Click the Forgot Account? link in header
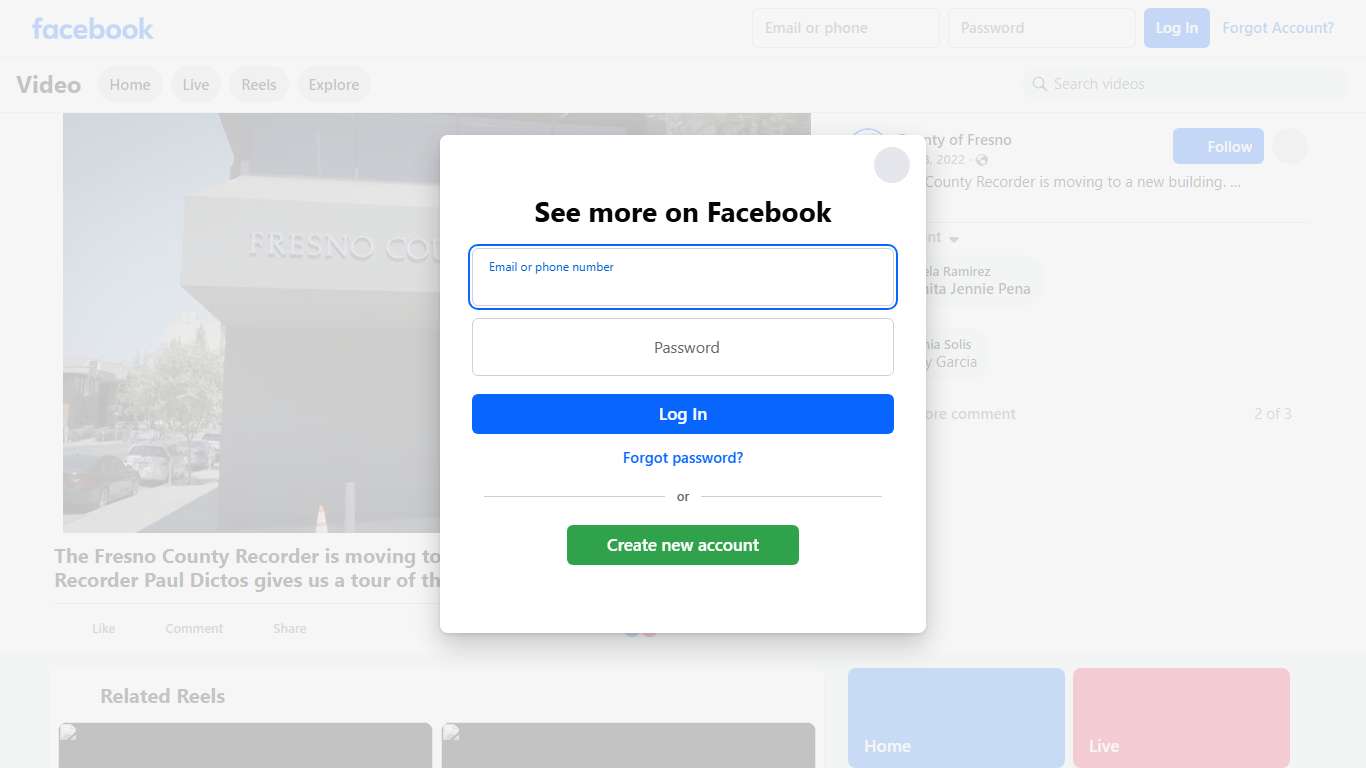1366x768 pixels. pyautogui.click(x=1278, y=28)
